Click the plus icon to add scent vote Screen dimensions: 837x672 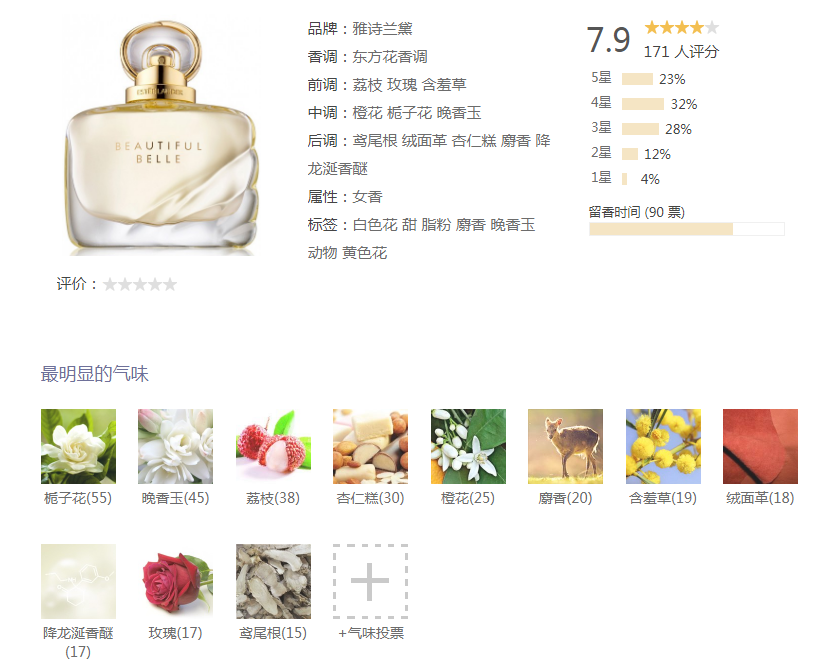370,581
